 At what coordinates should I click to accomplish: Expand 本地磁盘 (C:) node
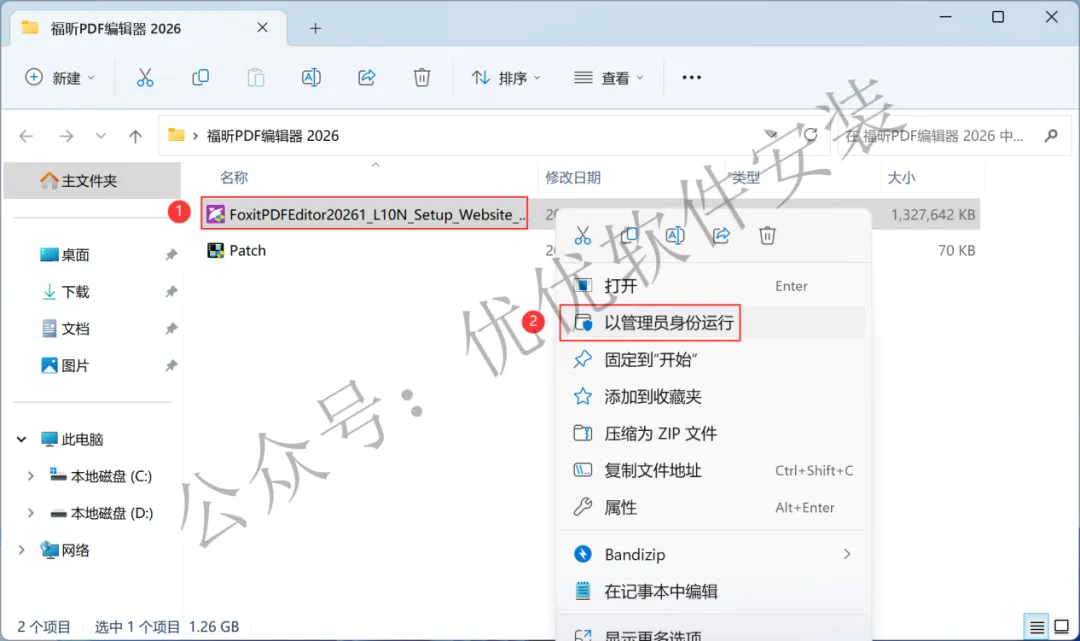click(30, 476)
